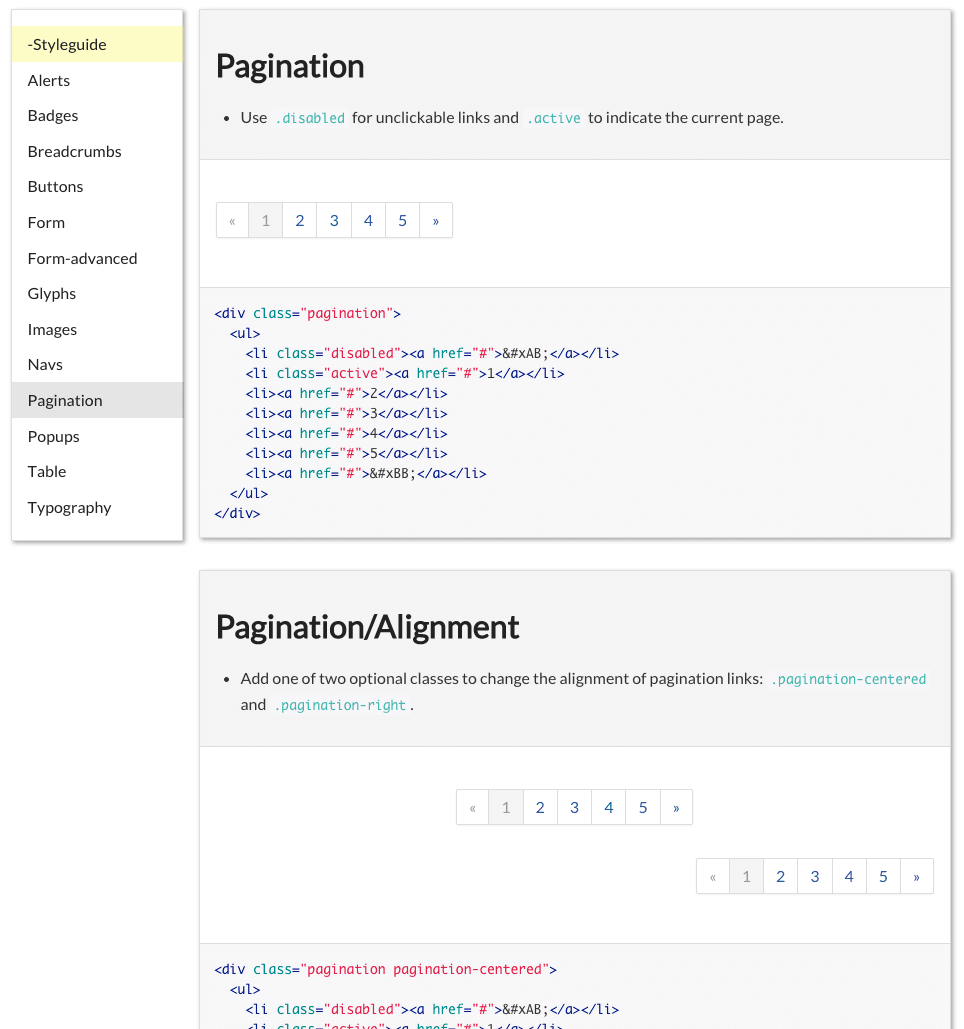Select page 2 in the right-aligned pagination

(780, 876)
